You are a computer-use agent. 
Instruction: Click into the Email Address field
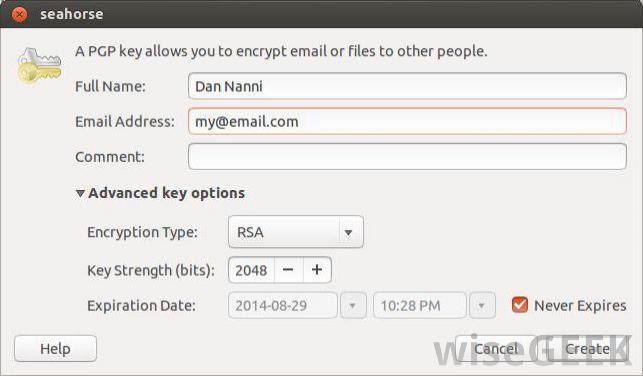tap(407, 121)
